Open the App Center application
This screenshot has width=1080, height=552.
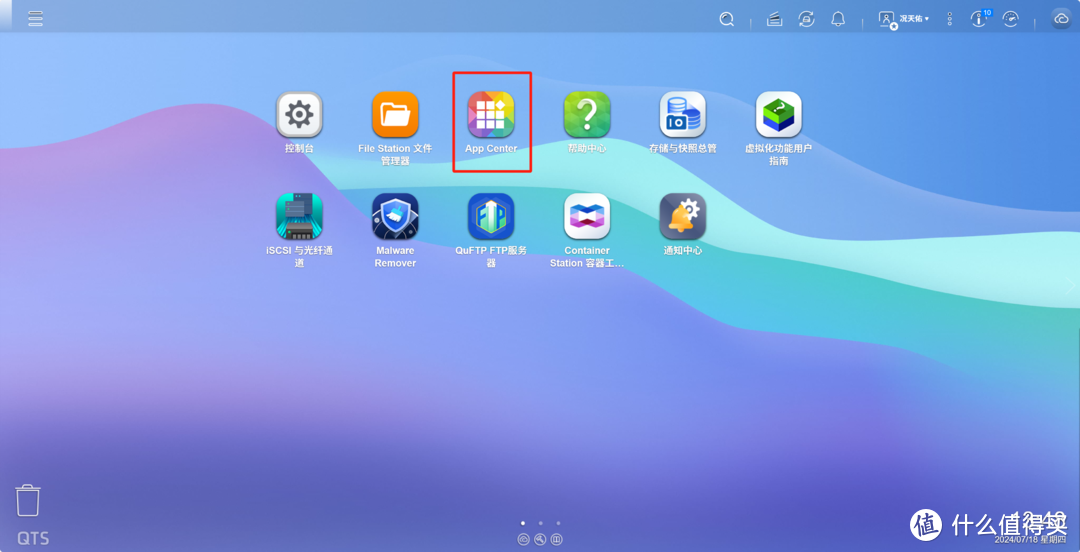(x=491, y=114)
